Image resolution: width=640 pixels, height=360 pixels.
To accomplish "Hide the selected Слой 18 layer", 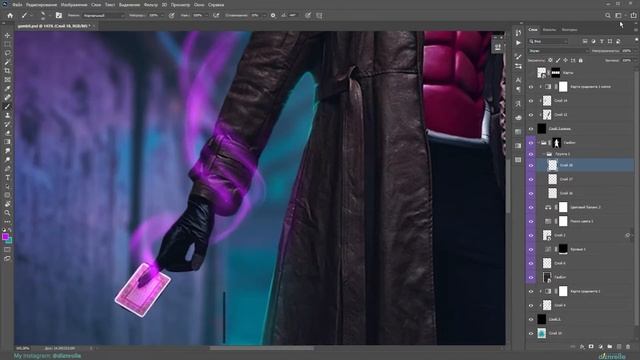I will pos(531,165).
